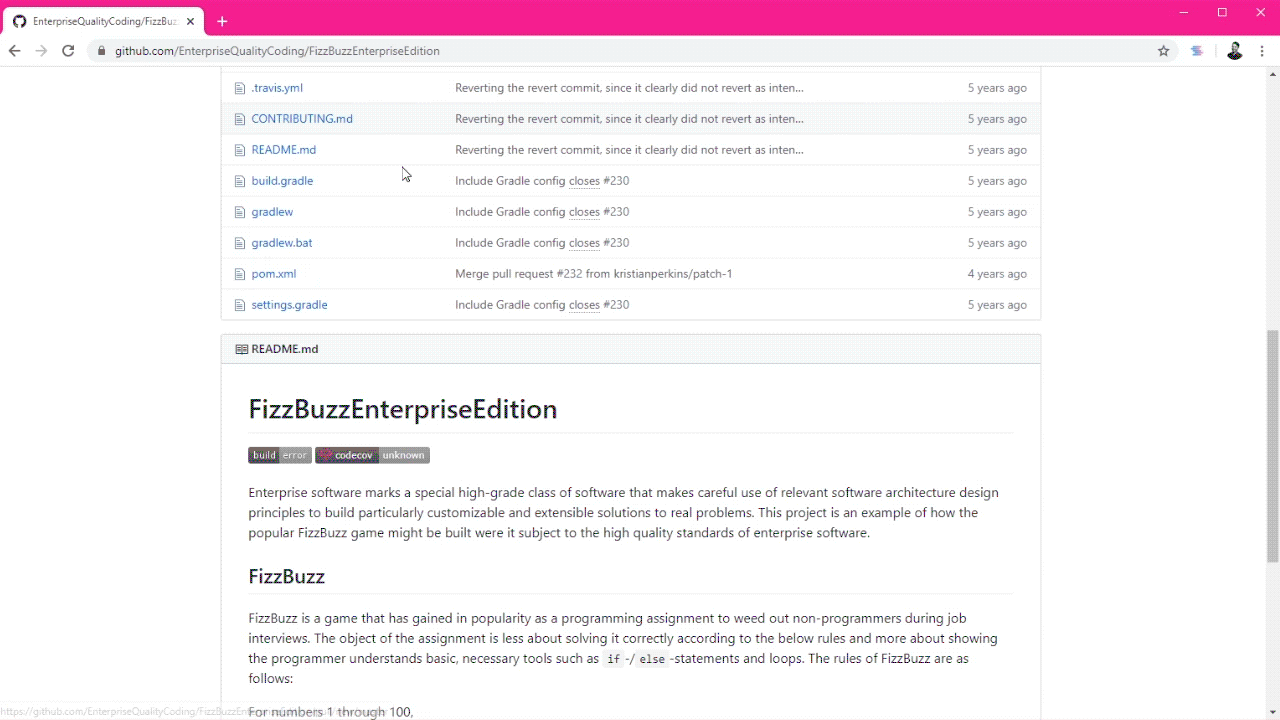Click the file icon next to README.md row
1280x720 pixels.
pos(239,150)
